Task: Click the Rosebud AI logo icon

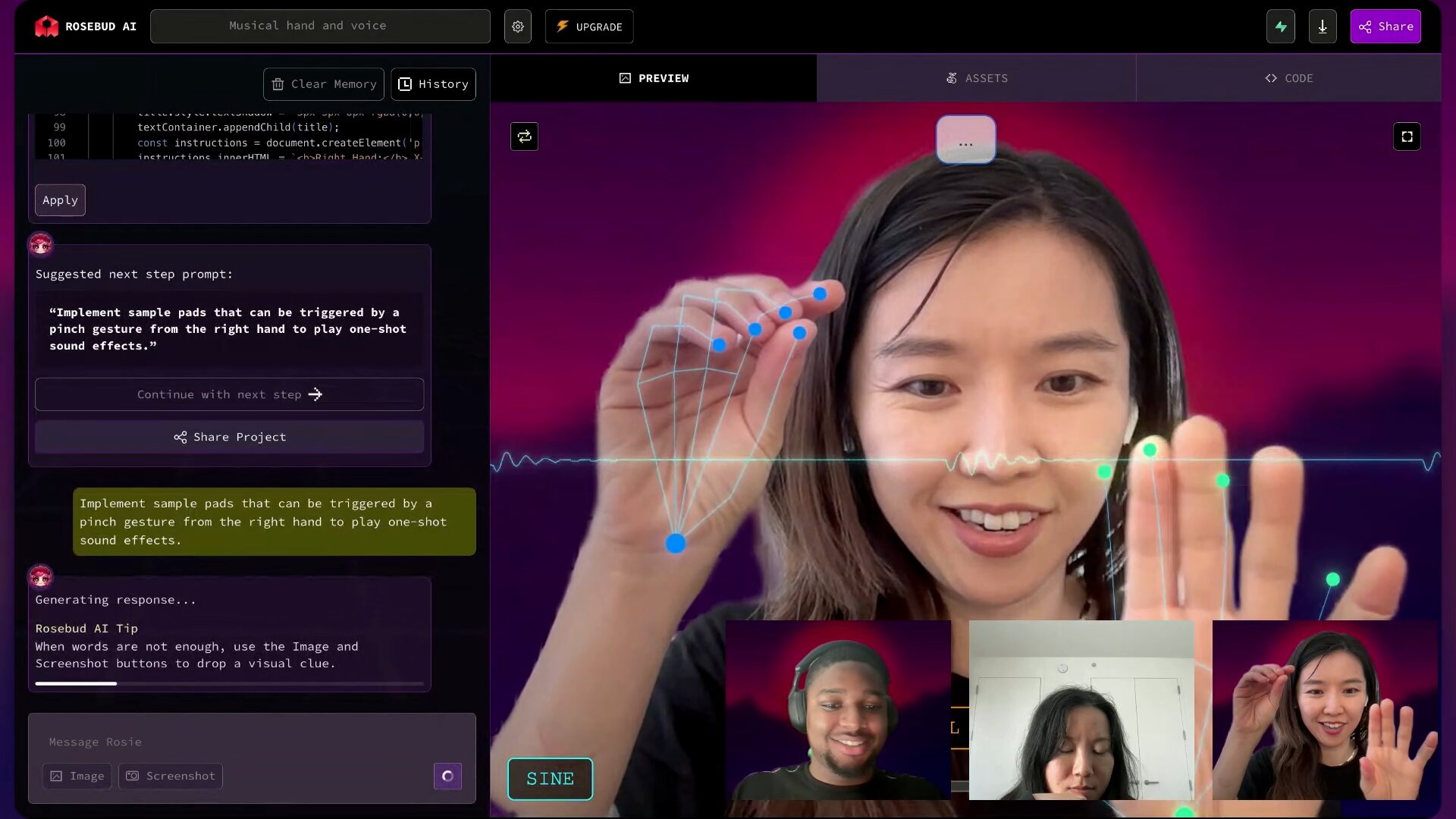Action: coord(47,26)
